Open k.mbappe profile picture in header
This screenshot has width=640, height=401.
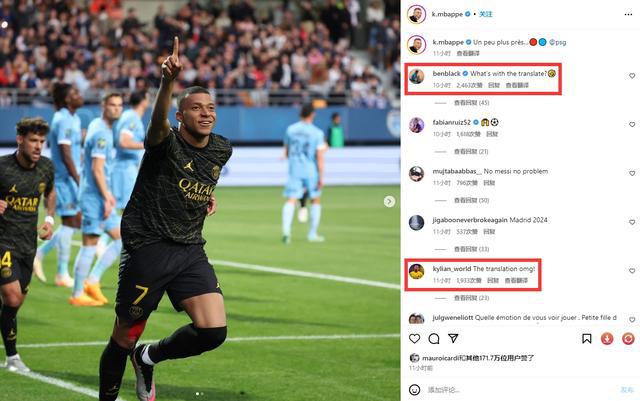point(416,14)
